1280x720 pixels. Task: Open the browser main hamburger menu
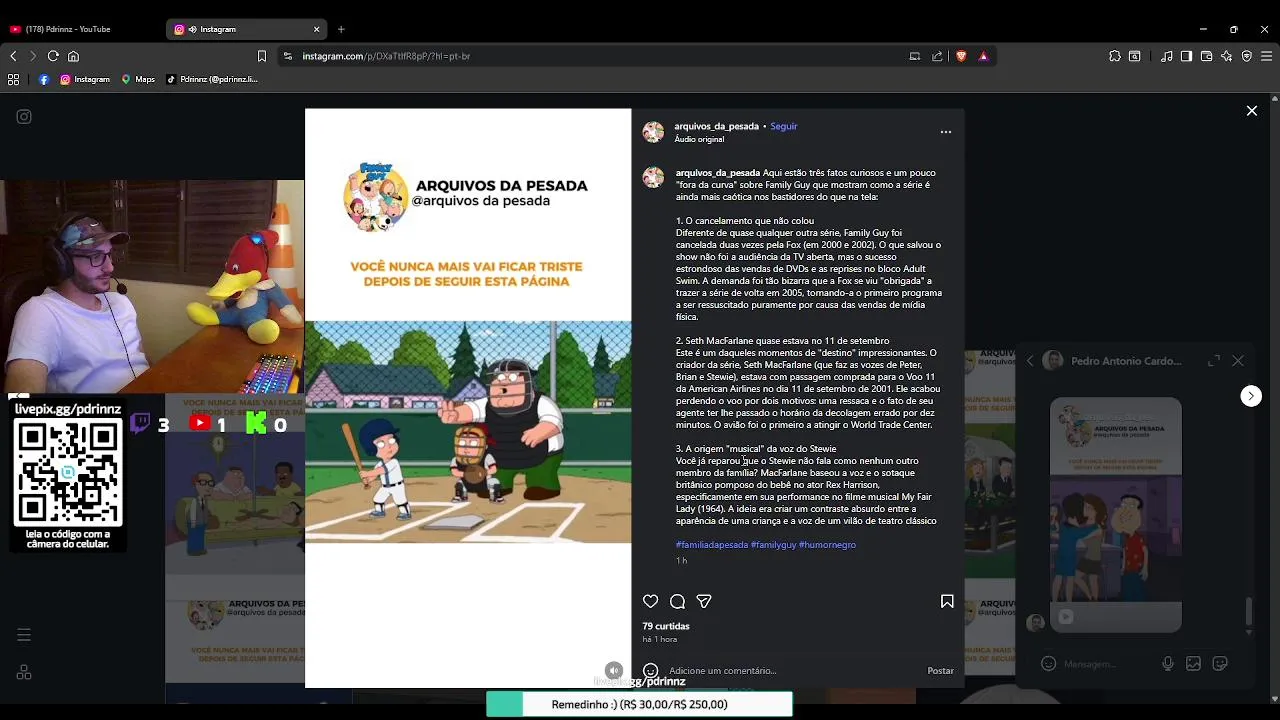(1265, 56)
